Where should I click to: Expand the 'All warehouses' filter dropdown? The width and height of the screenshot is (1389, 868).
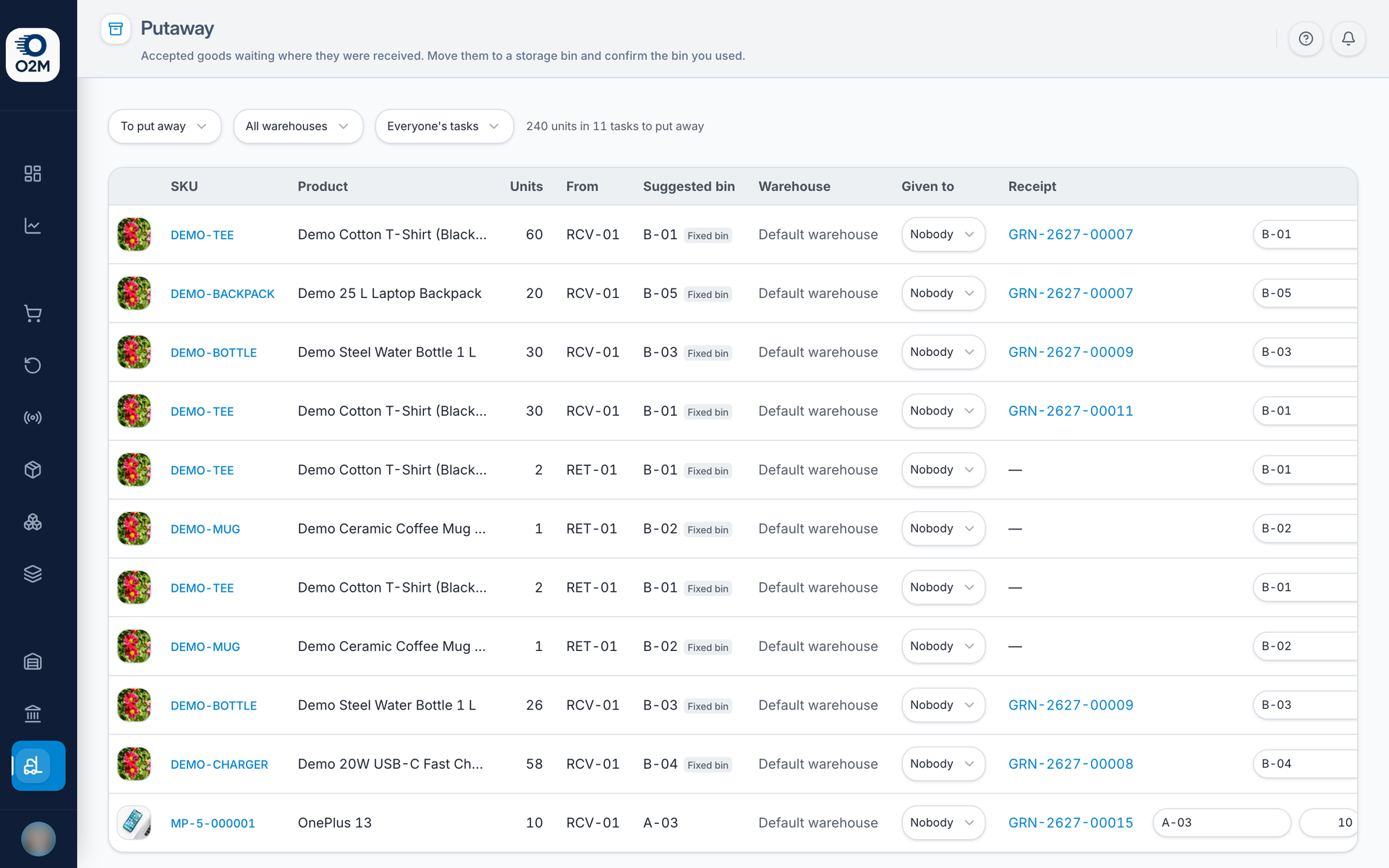click(x=298, y=127)
